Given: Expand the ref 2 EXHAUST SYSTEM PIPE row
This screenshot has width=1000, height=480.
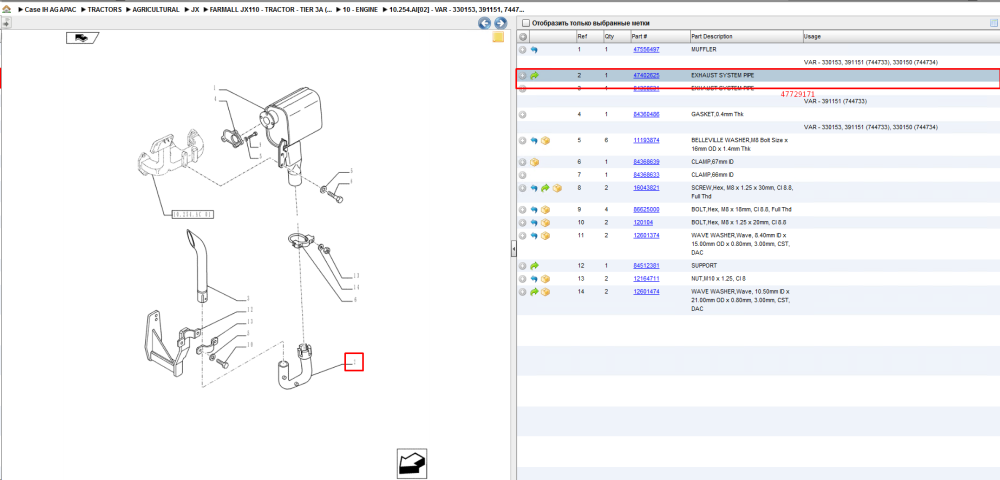Looking at the screenshot, I should click(522, 75).
